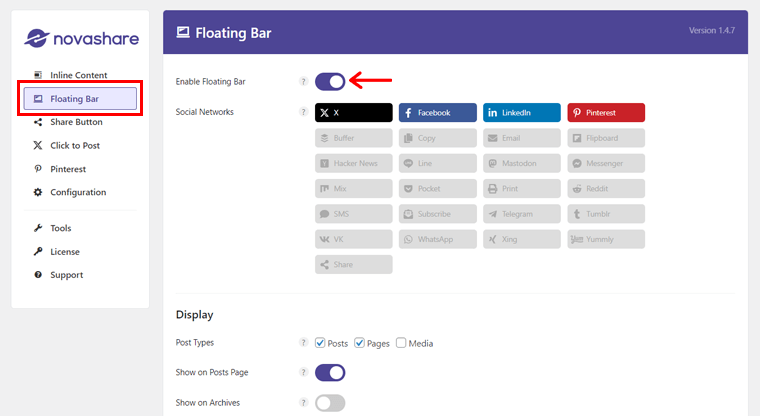The width and height of the screenshot is (760, 416).
Task: Enable the Messenger network button
Action: point(606,163)
